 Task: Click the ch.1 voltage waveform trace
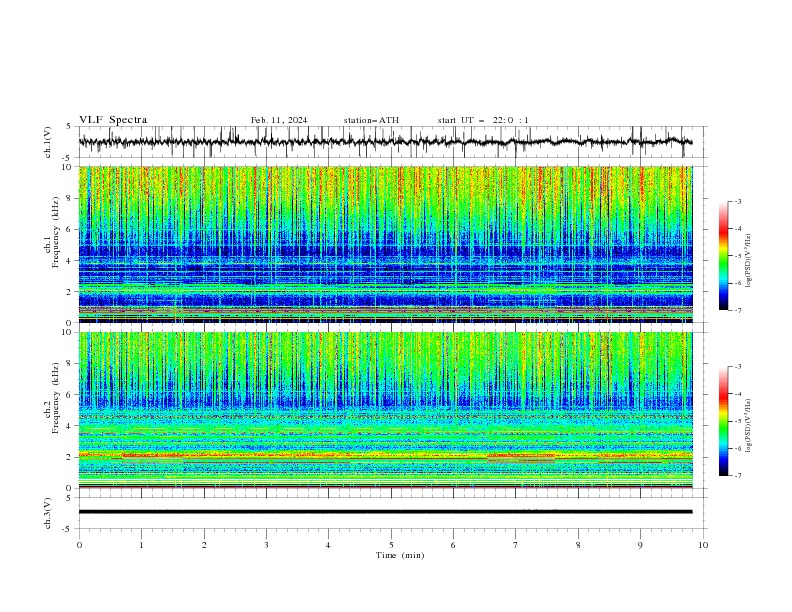[385, 142]
